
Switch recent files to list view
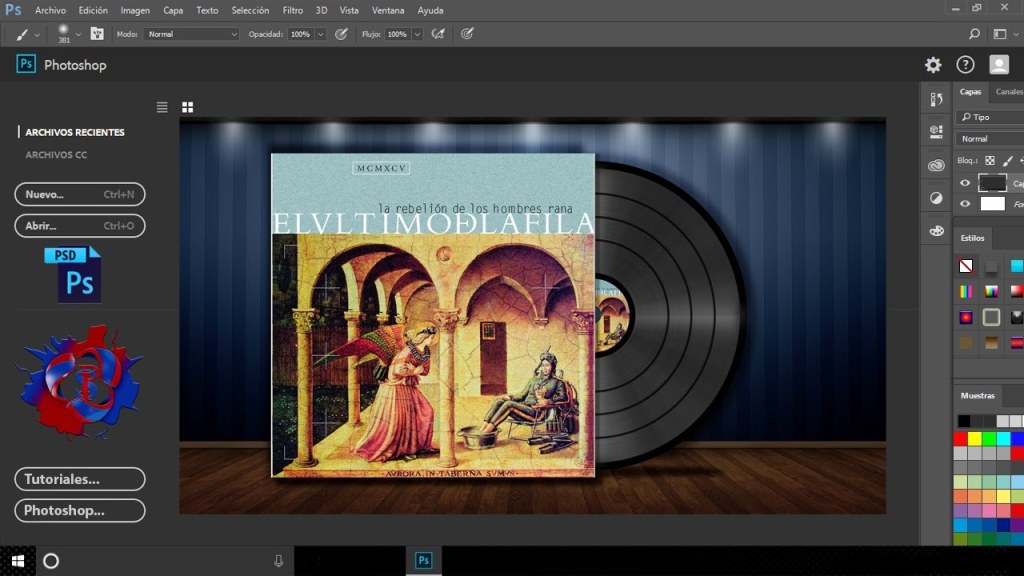(x=162, y=107)
